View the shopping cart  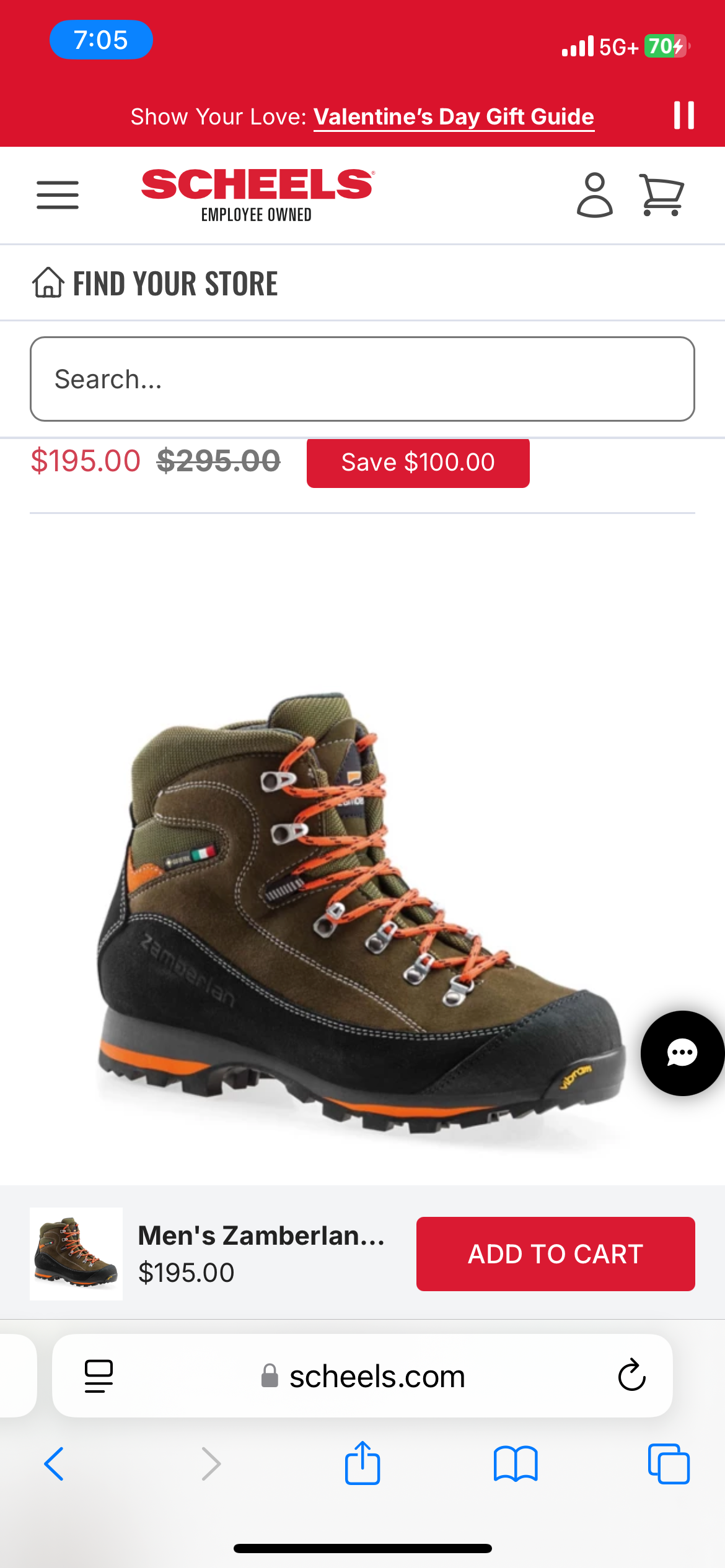[x=662, y=195]
